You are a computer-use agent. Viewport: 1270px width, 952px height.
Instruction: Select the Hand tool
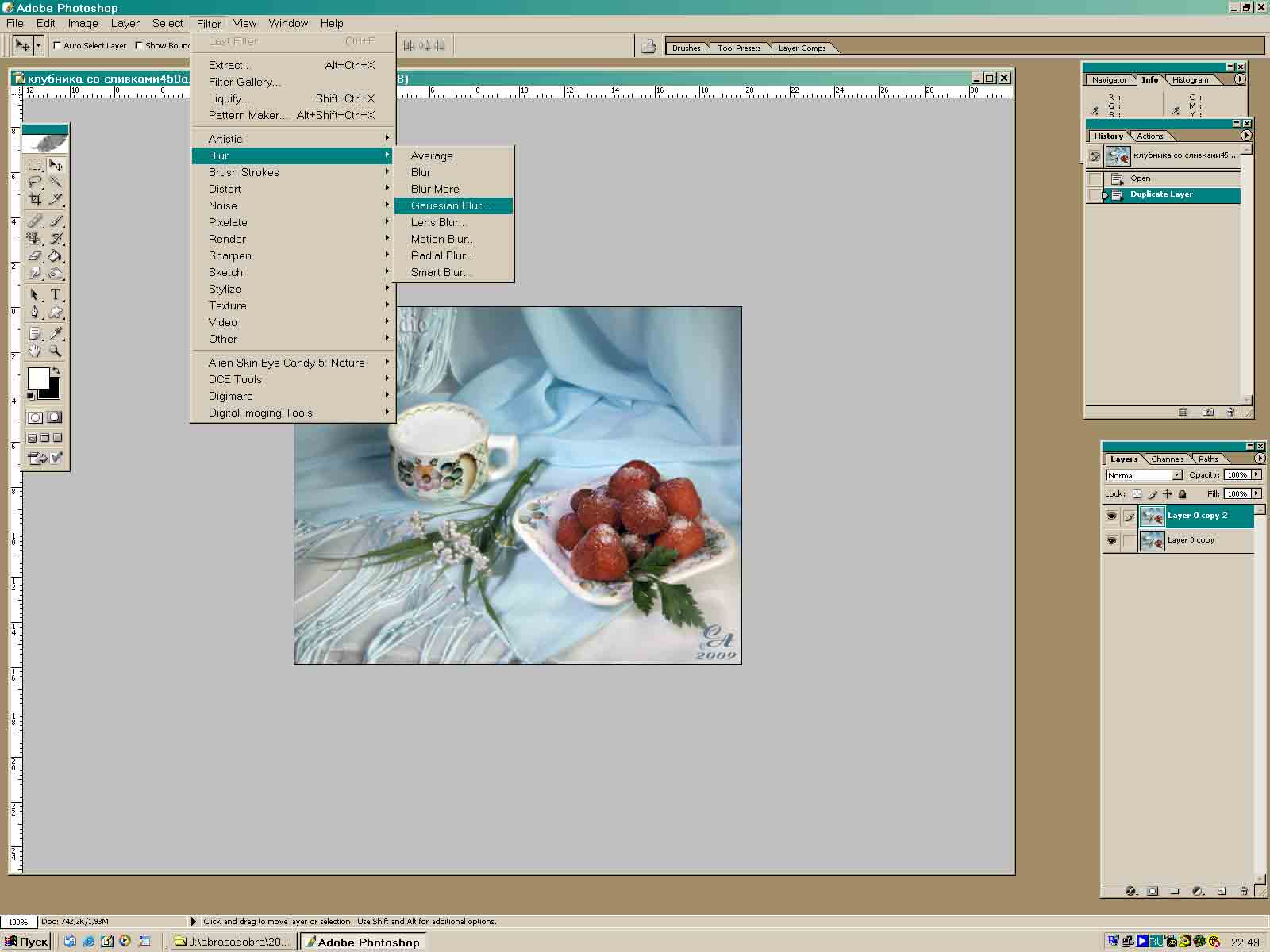[x=35, y=351]
